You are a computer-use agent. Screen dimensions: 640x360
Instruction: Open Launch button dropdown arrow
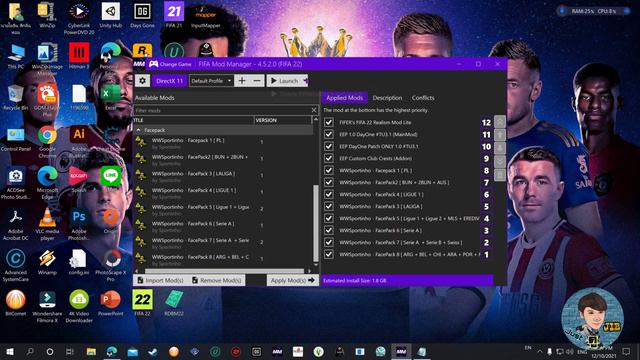coord(305,81)
